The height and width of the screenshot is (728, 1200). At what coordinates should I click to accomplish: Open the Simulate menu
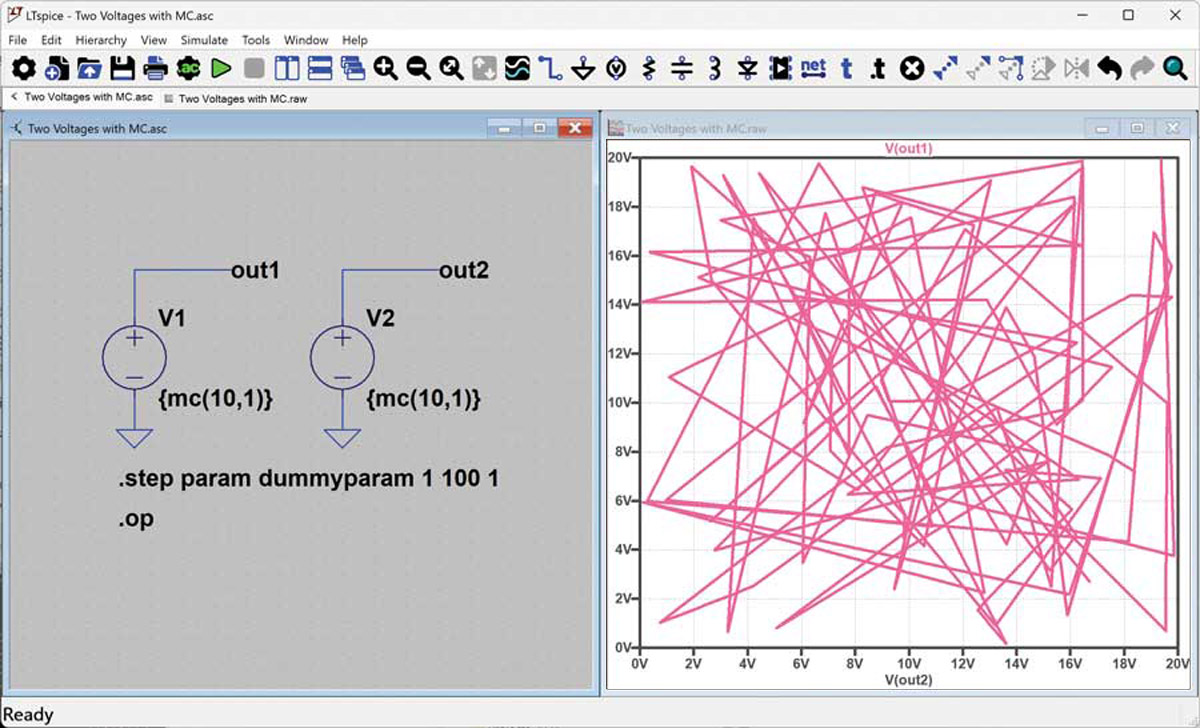pyautogui.click(x=204, y=40)
